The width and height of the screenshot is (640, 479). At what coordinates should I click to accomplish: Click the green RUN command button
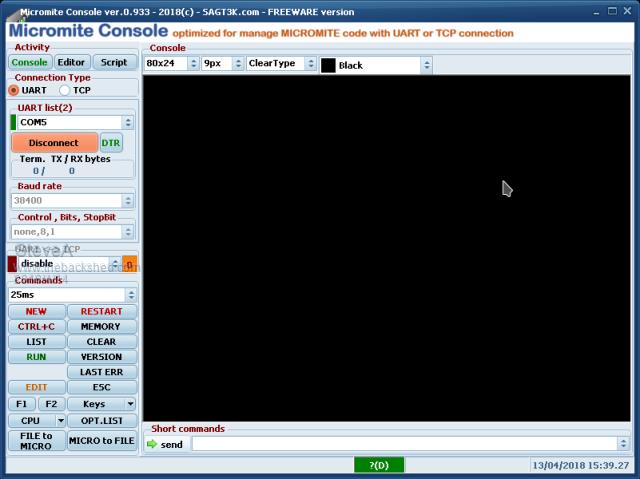pos(36,356)
